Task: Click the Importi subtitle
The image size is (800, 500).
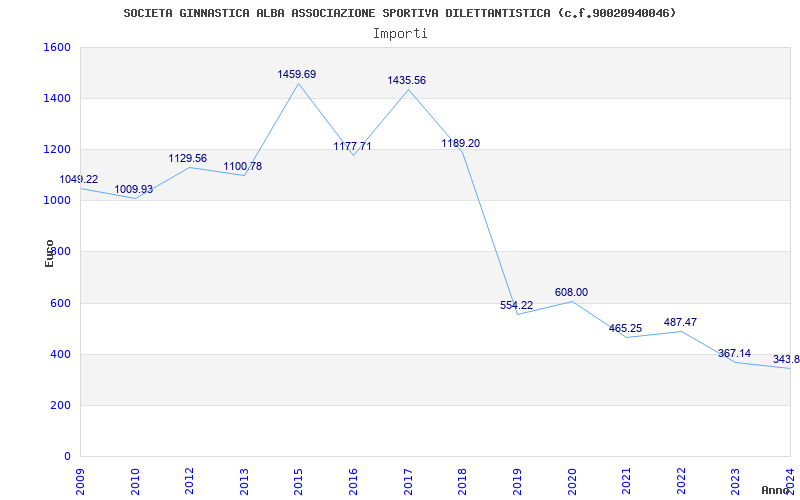Action: point(400,34)
